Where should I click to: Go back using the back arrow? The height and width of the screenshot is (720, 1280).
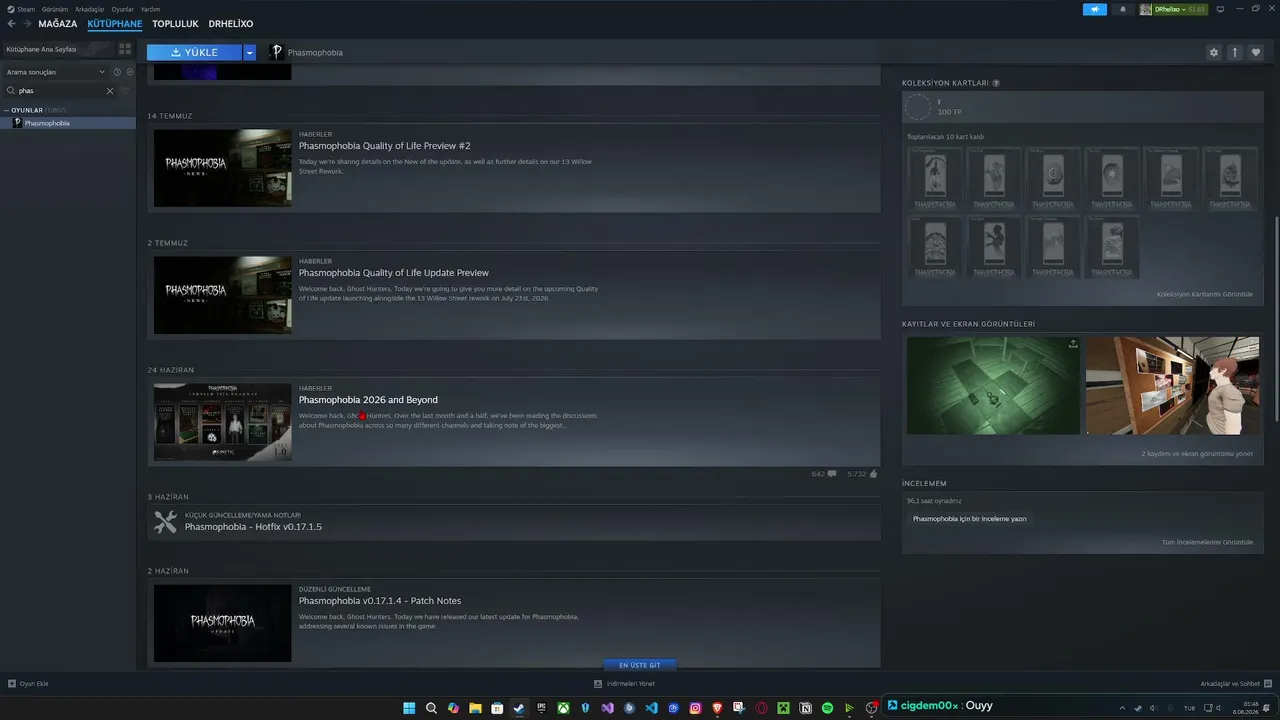click(12, 23)
